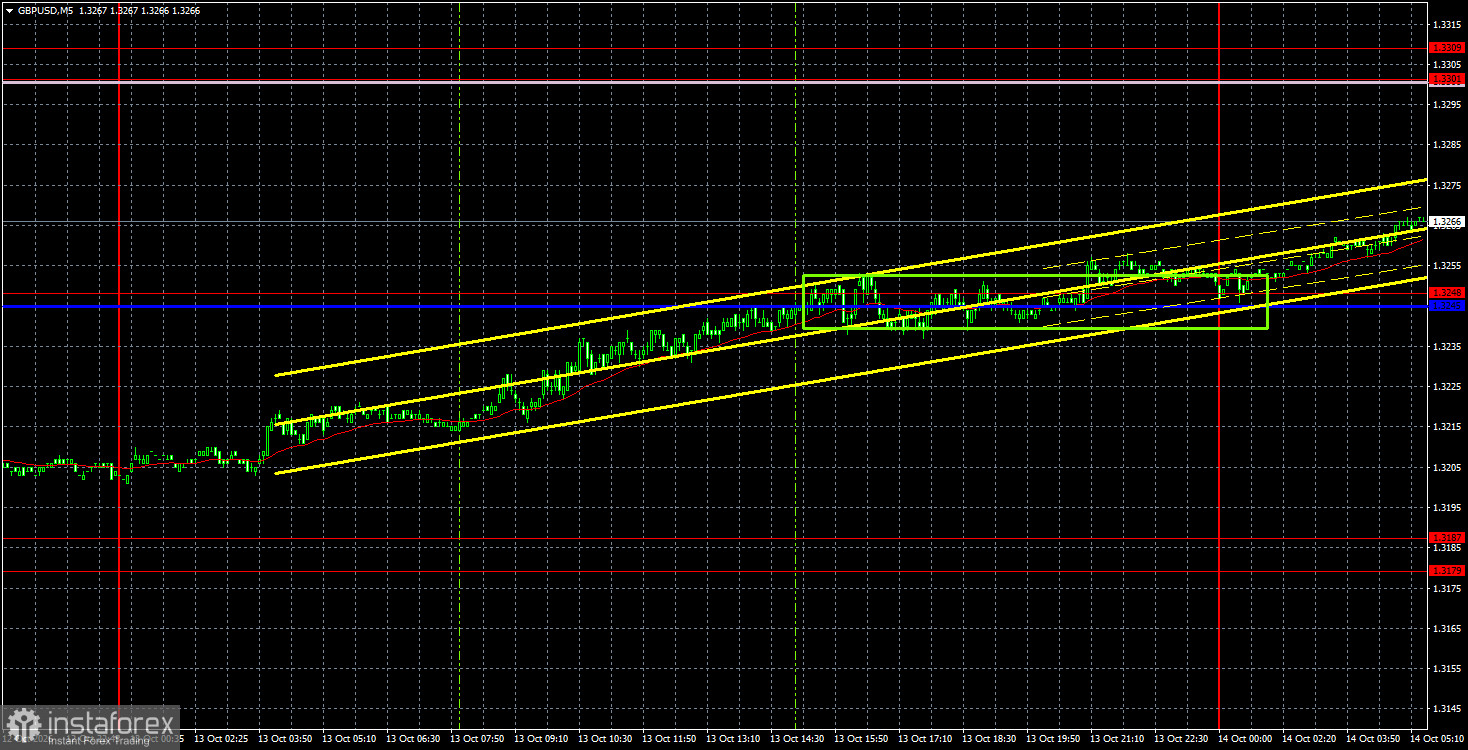This screenshot has height=750, width=1468.
Task: Click the 13 Oct 18:30 time label
Action: (x=991, y=740)
